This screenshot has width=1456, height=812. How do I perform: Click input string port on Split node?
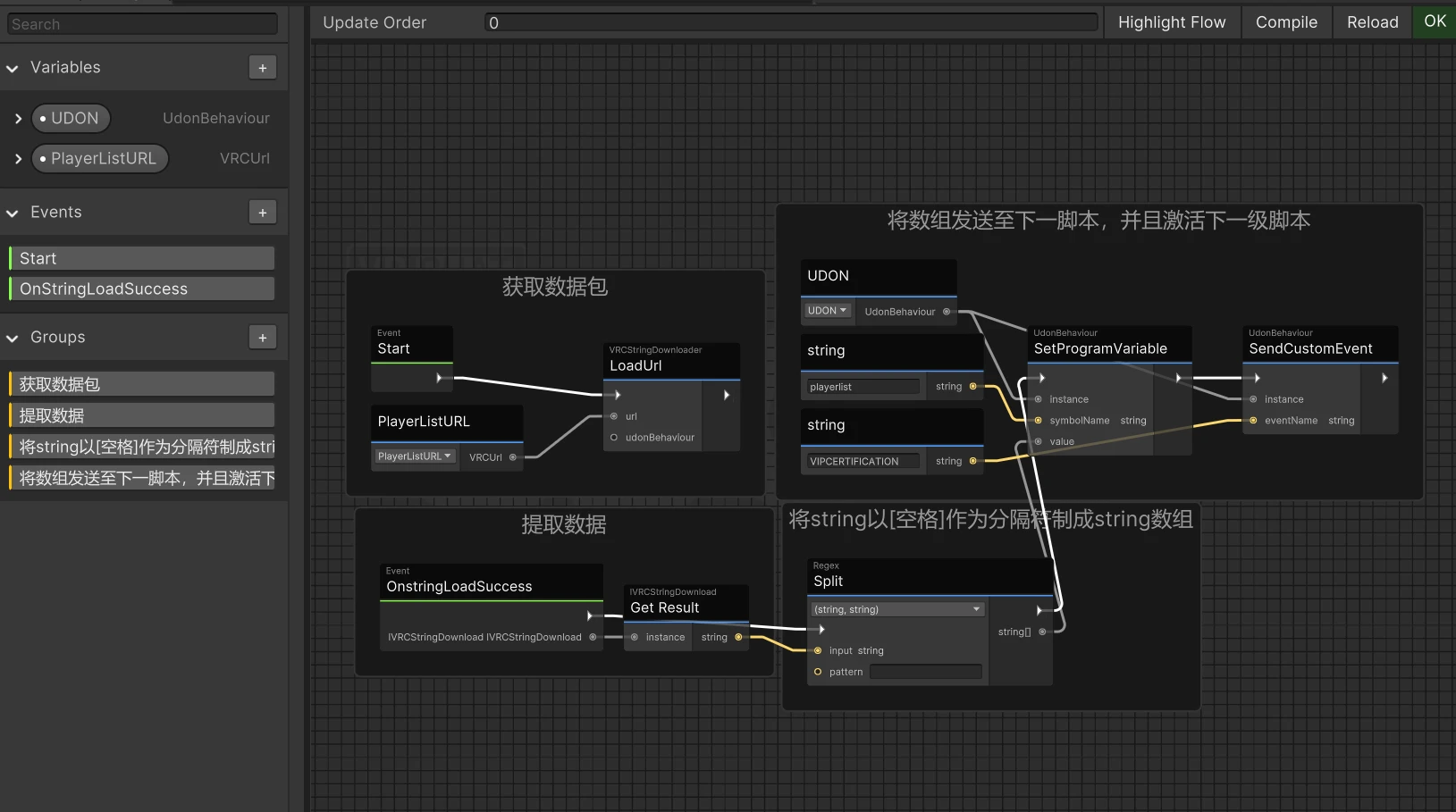tap(818, 650)
